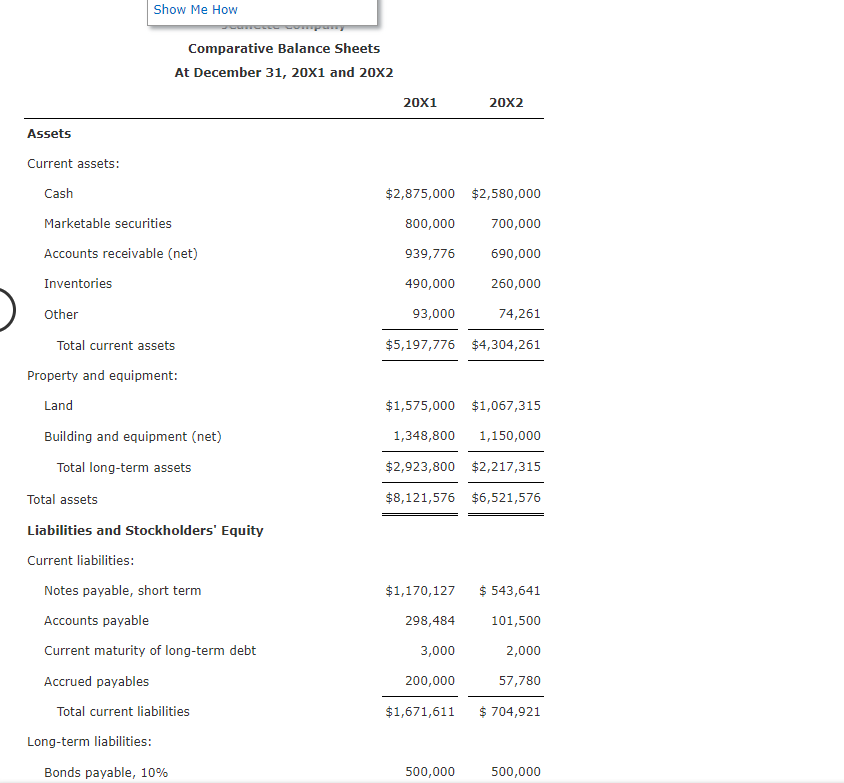This screenshot has width=844, height=783.
Task: Select Accrued payables value 57,780
Action: coord(519,681)
